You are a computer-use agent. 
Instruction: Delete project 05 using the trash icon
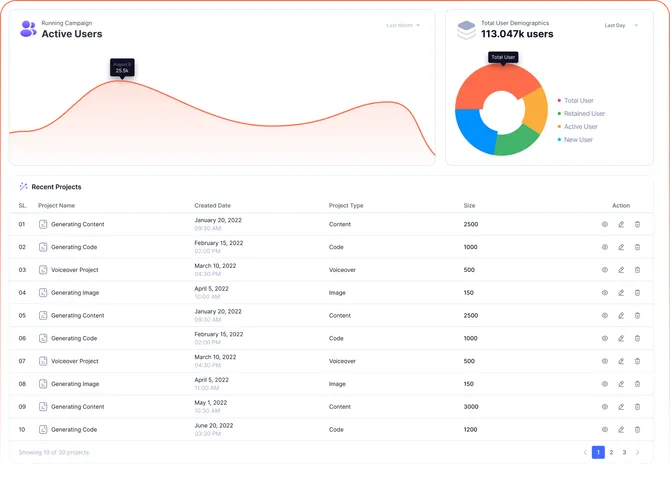(637, 315)
